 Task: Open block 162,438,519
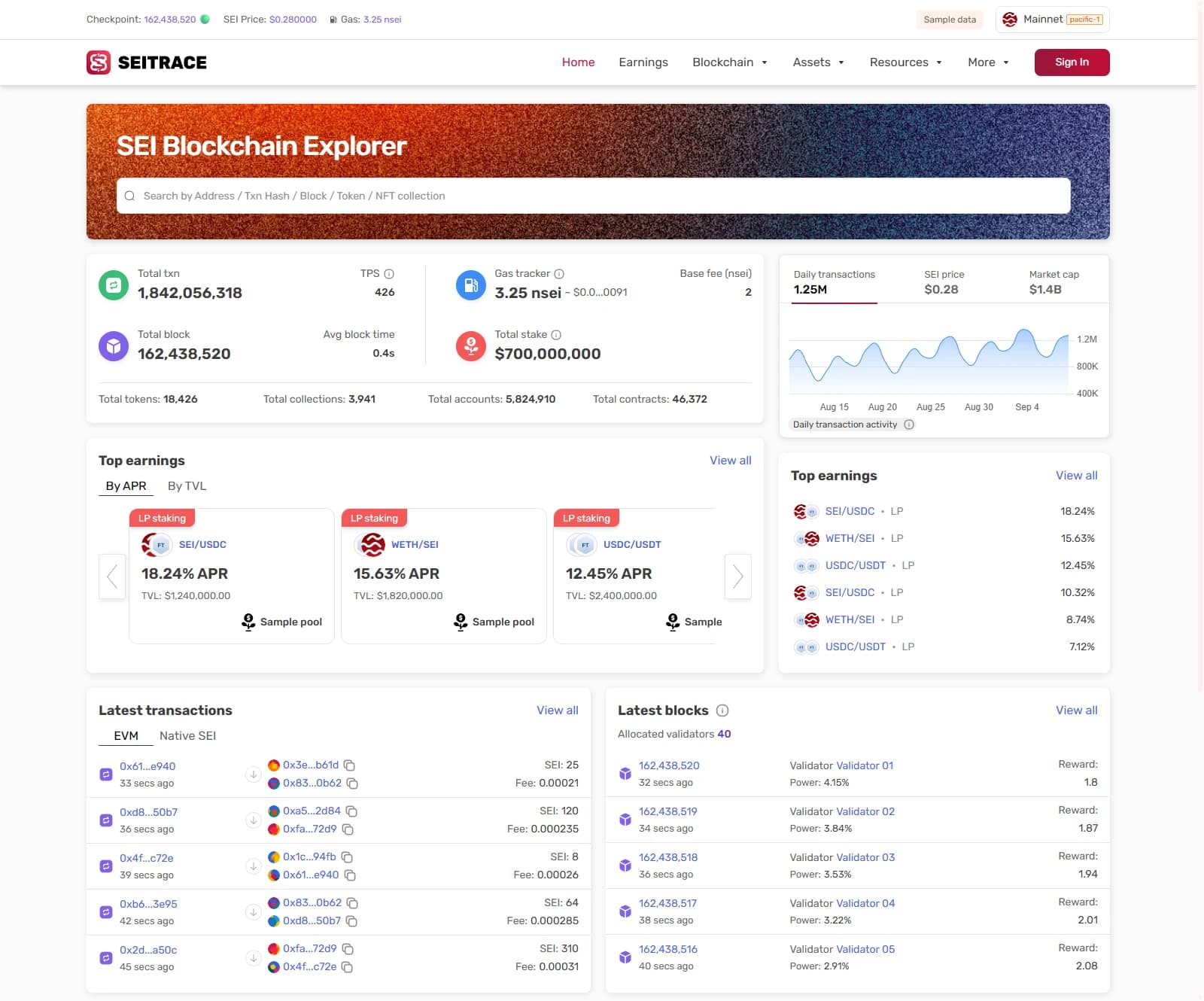click(x=667, y=811)
